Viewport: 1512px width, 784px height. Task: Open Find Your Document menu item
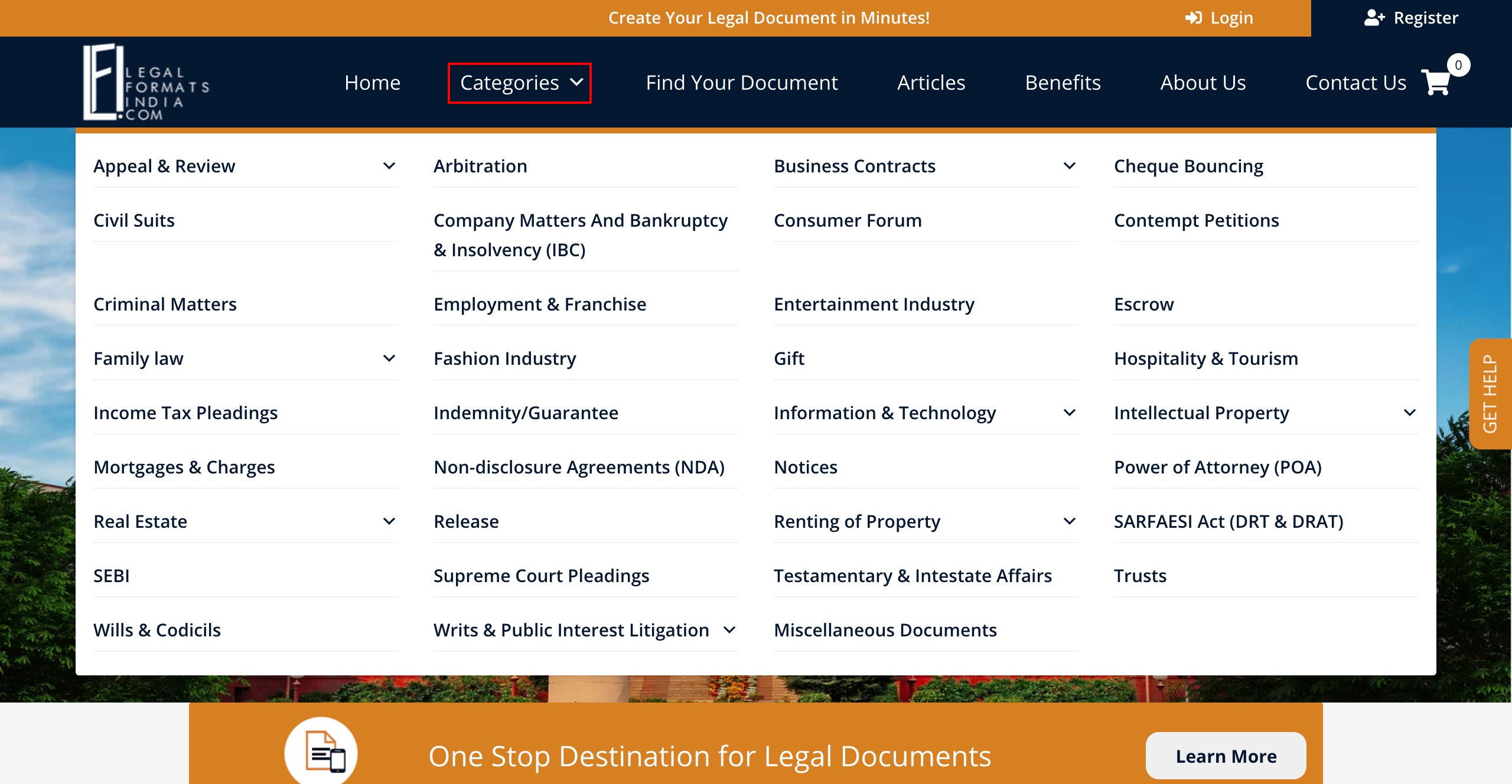[741, 83]
